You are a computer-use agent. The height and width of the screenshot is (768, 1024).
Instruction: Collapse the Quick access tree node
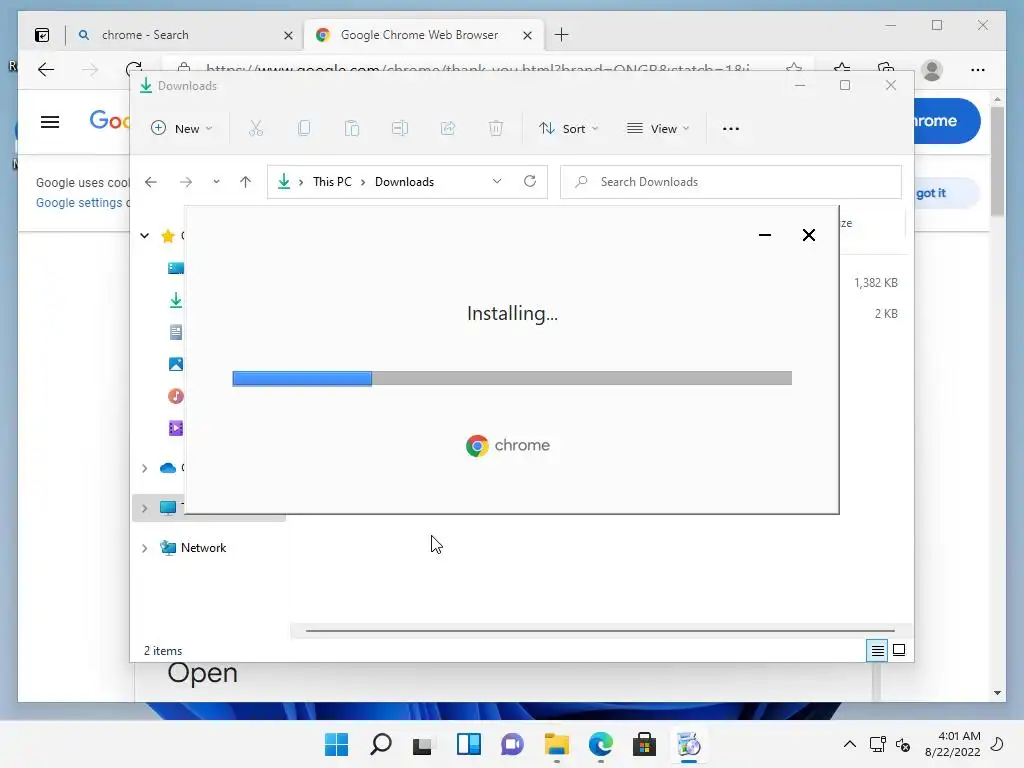[x=144, y=235]
